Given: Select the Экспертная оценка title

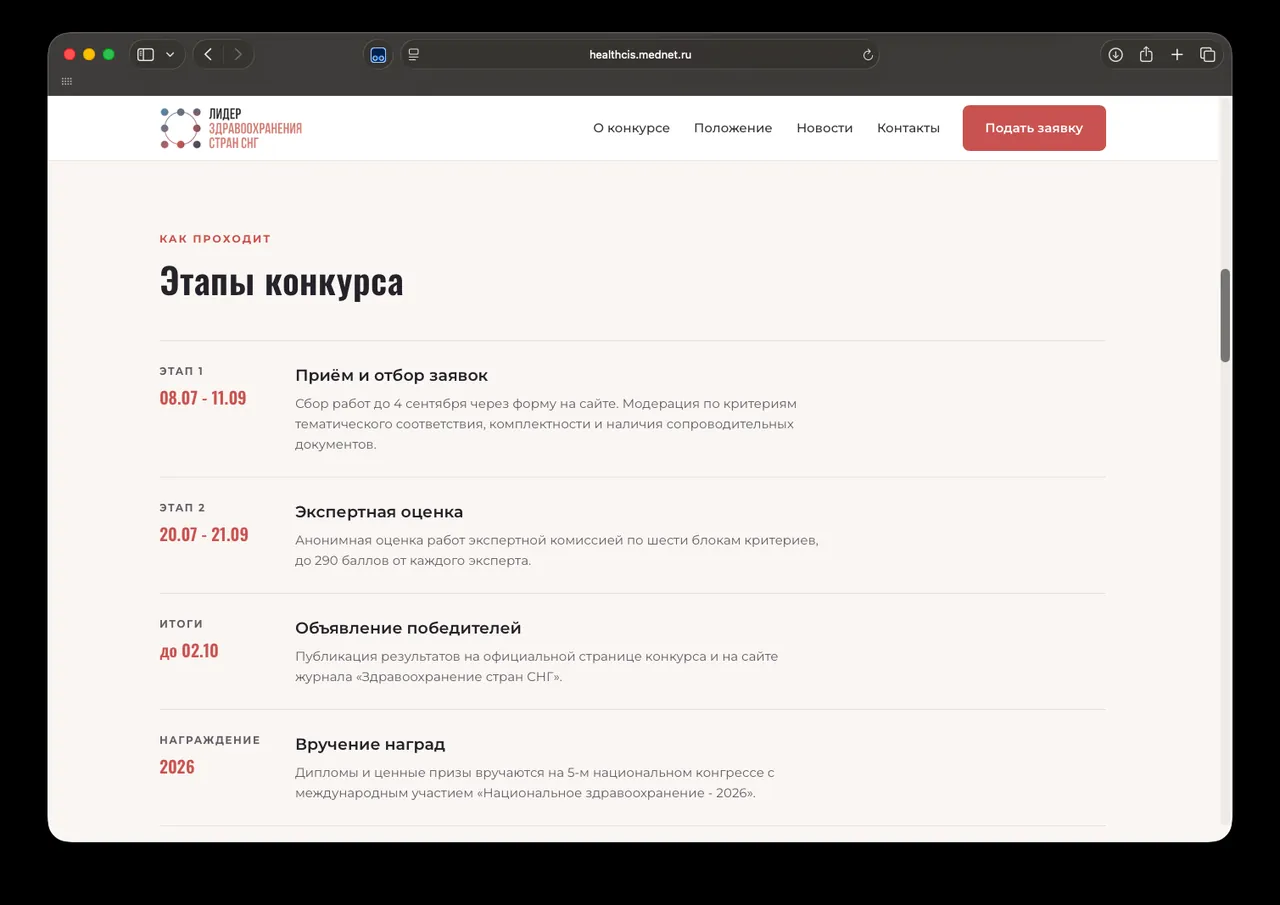Looking at the screenshot, I should pyautogui.click(x=379, y=512).
